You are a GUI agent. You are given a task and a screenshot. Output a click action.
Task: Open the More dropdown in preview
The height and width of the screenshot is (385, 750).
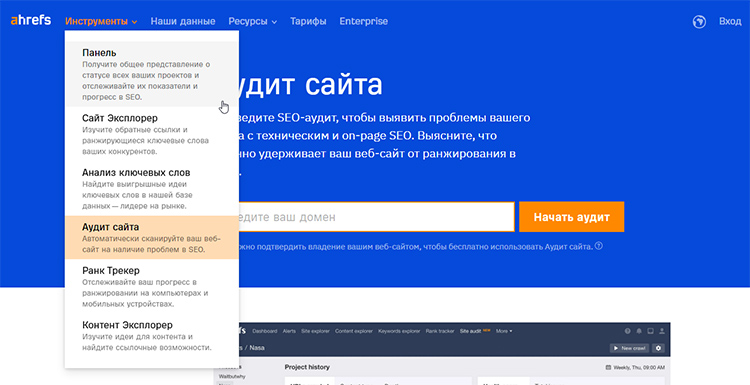(504, 331)
